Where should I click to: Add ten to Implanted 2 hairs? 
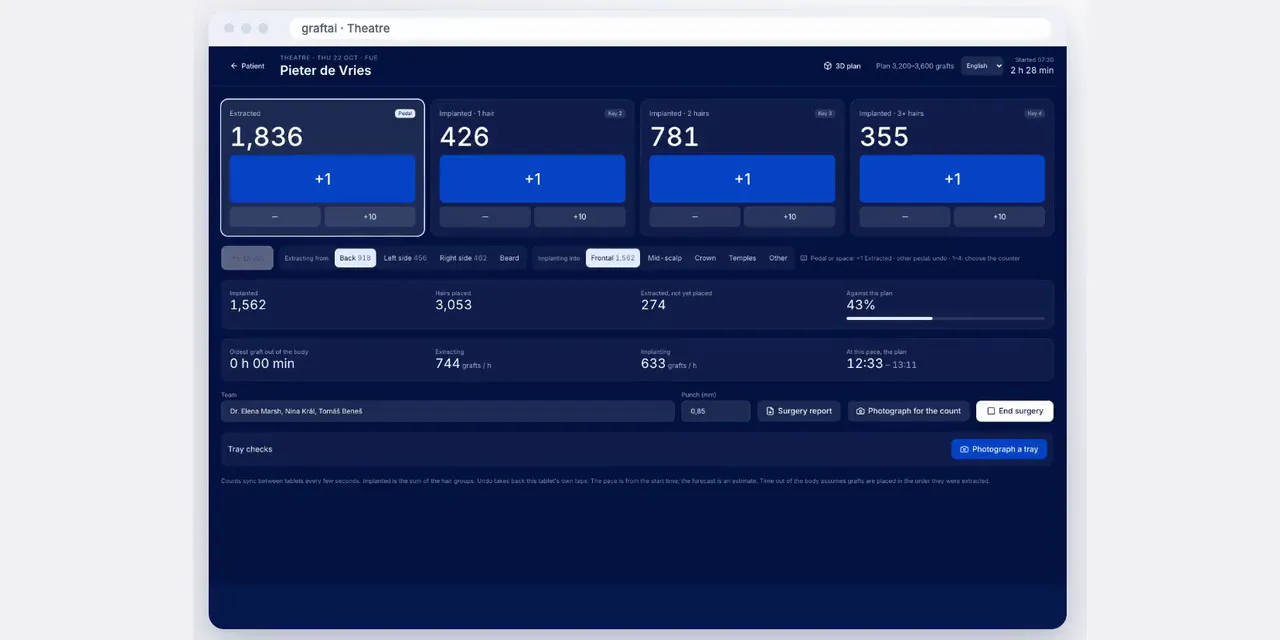[790, 217]
